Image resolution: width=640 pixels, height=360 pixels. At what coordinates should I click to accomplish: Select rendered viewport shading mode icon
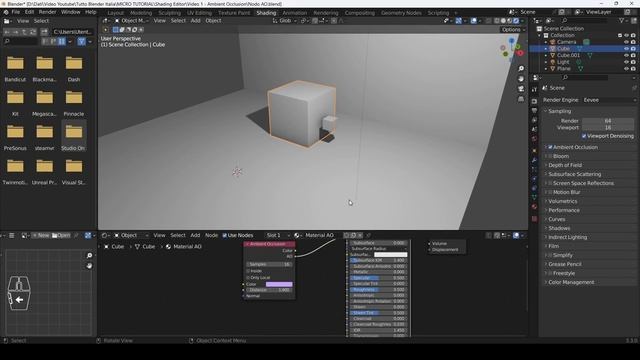pos(516,21)
